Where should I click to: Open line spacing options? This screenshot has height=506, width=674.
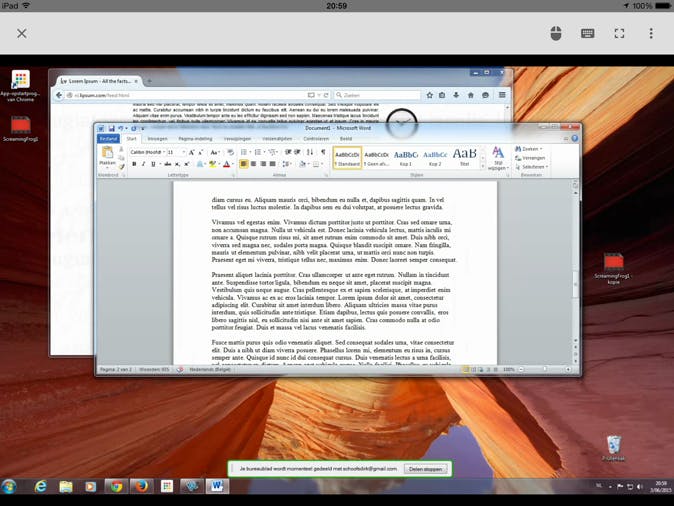pos(287,164)
